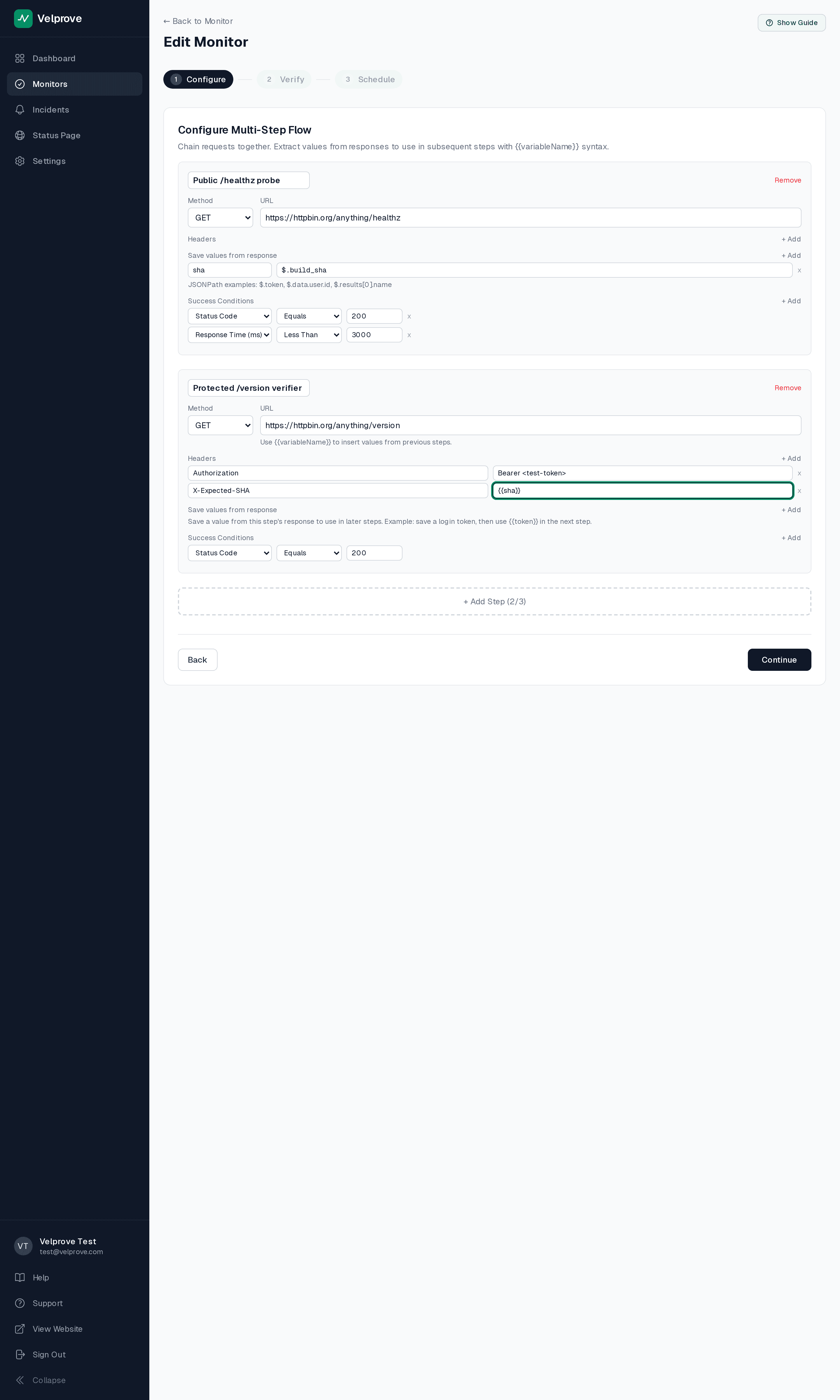Open Status Page globe icon

coord(20,135)
